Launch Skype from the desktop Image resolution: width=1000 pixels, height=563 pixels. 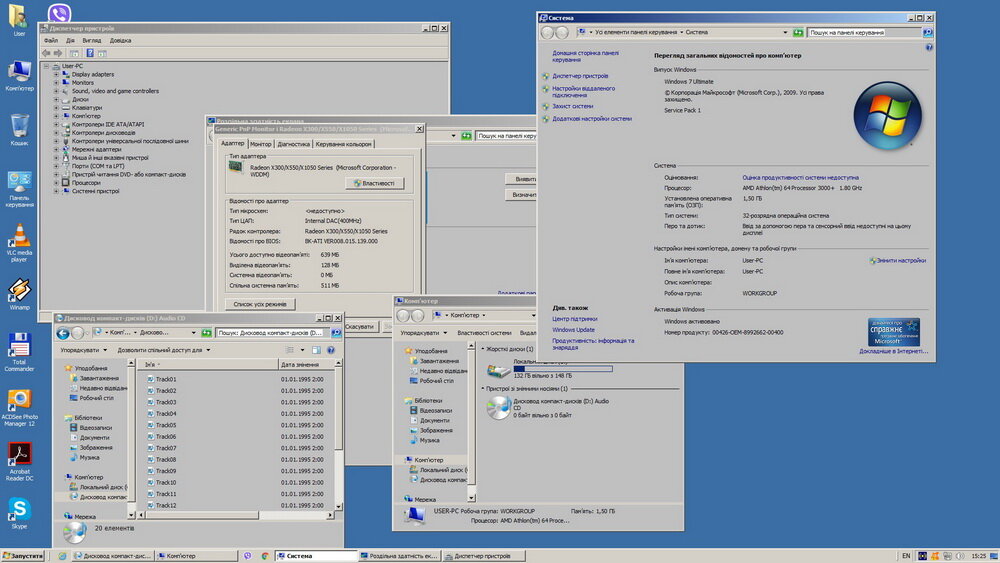pos(19,509)
